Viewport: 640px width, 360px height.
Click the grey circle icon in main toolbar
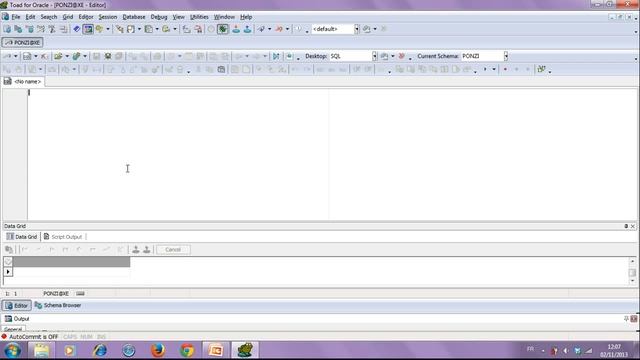(x=211, y=29)
